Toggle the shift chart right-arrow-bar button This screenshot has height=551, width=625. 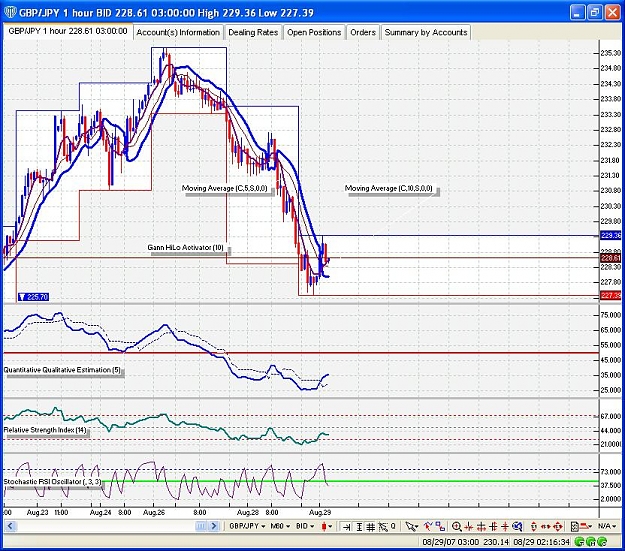(x=346, y=527)
